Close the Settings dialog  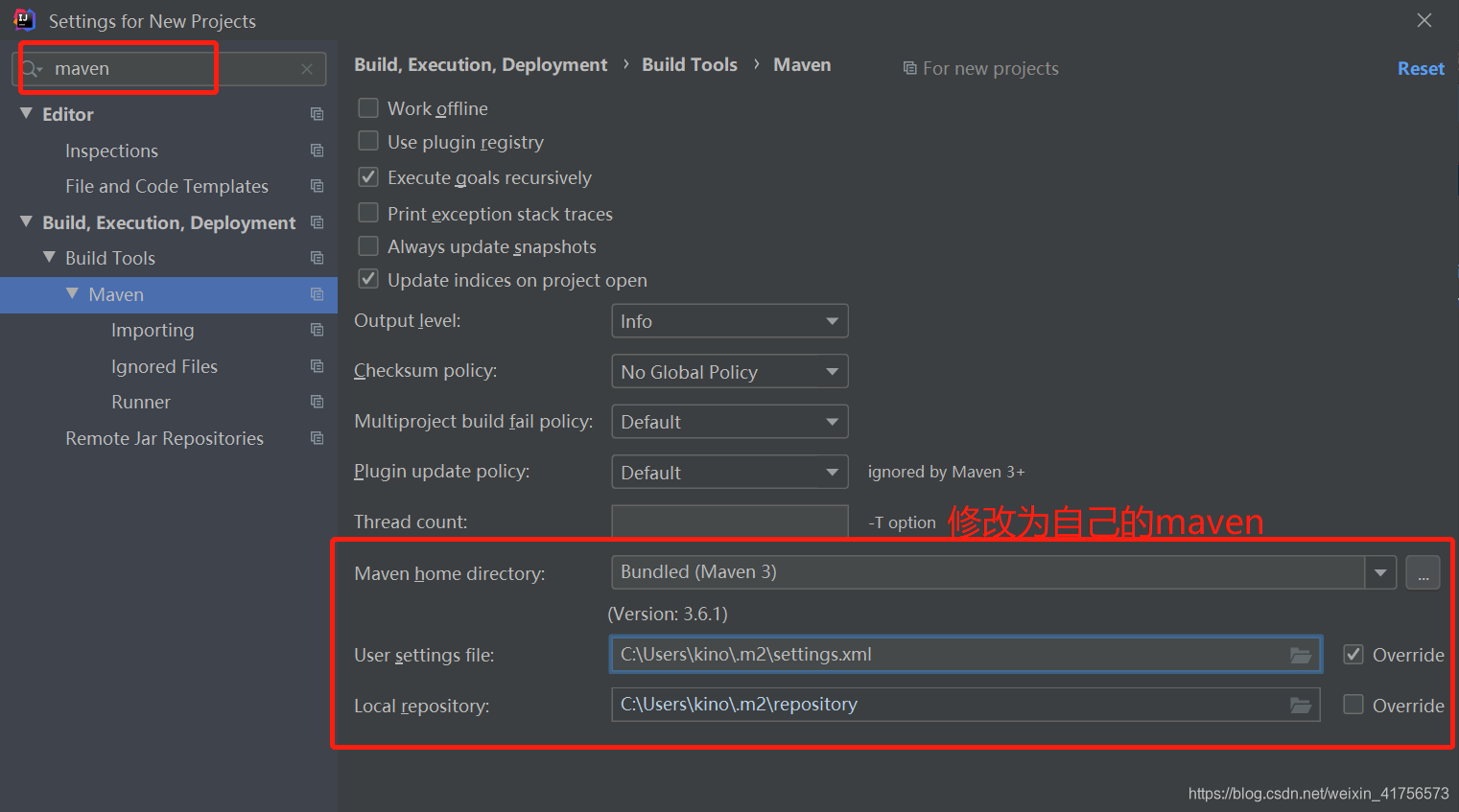coord(1424,20)
